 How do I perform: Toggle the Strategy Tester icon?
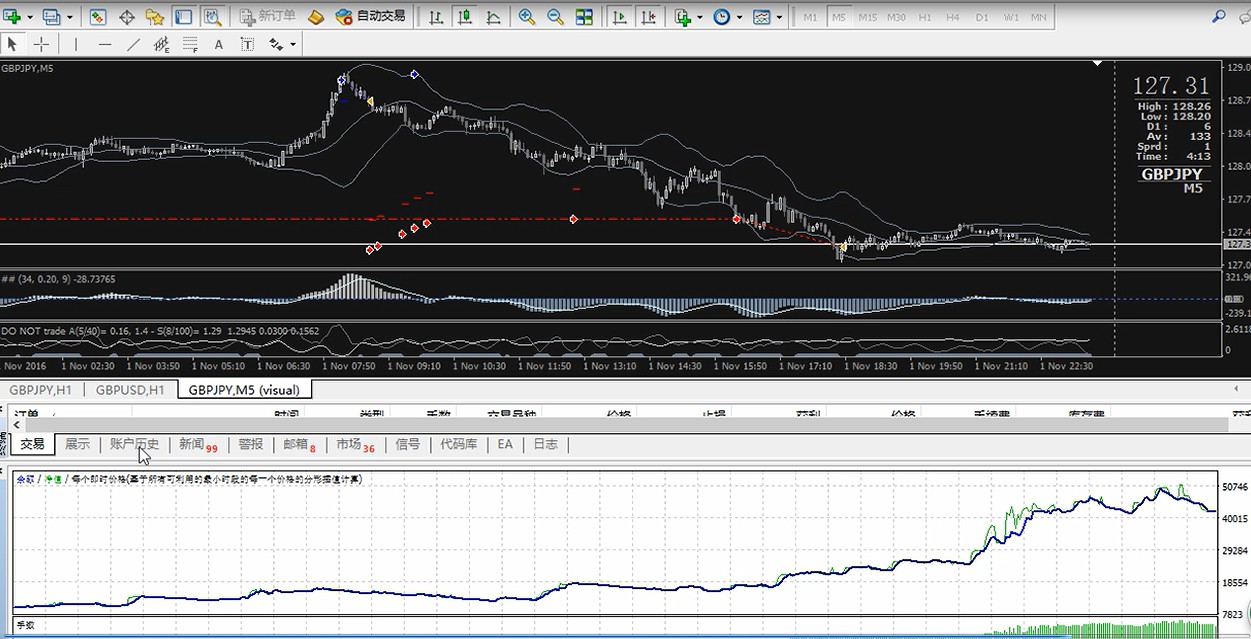212,17
